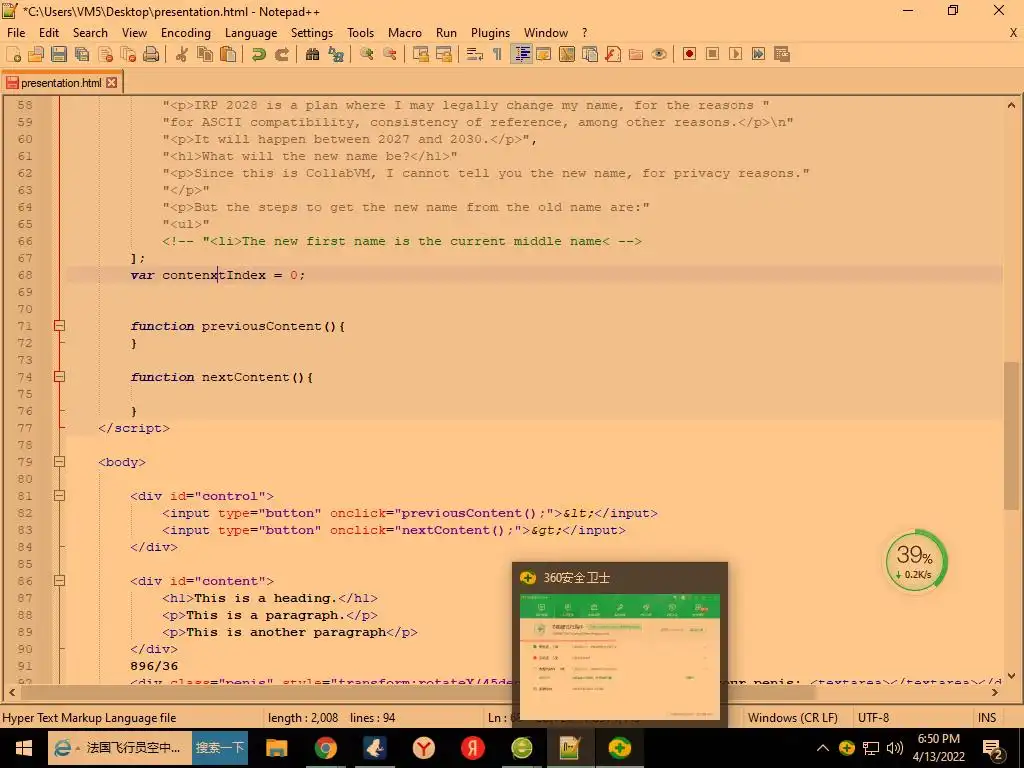Paste from clipboard toolbar icon

[x=228, y=54]
